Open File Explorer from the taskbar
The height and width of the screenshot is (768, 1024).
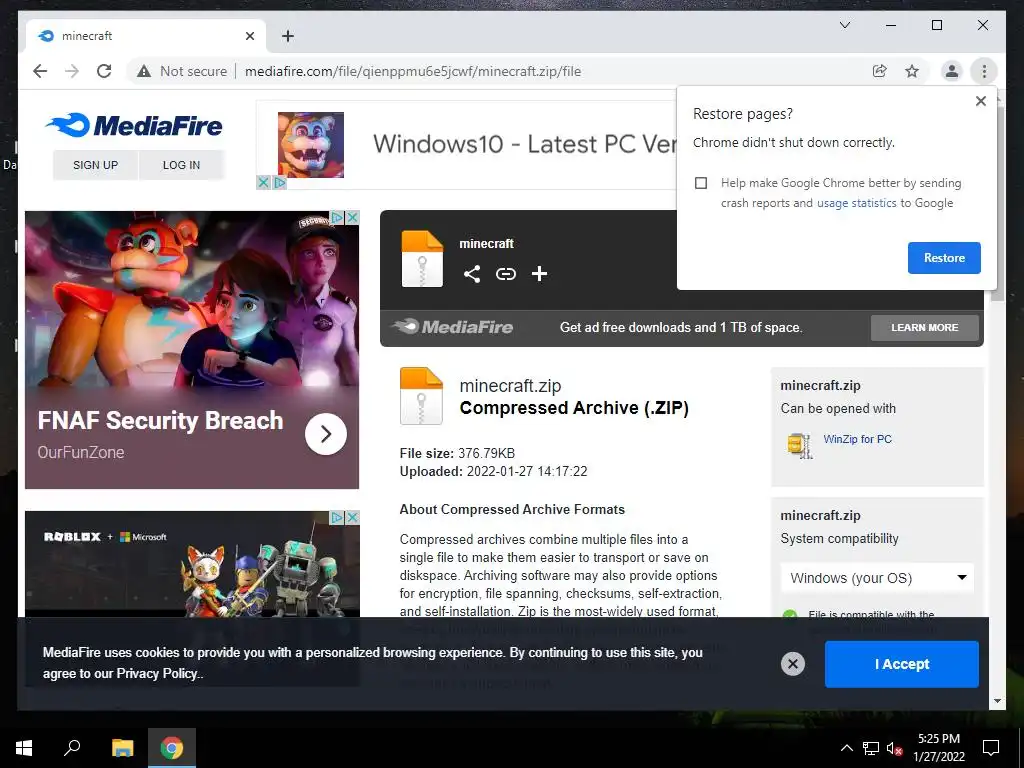coord(122,748)
